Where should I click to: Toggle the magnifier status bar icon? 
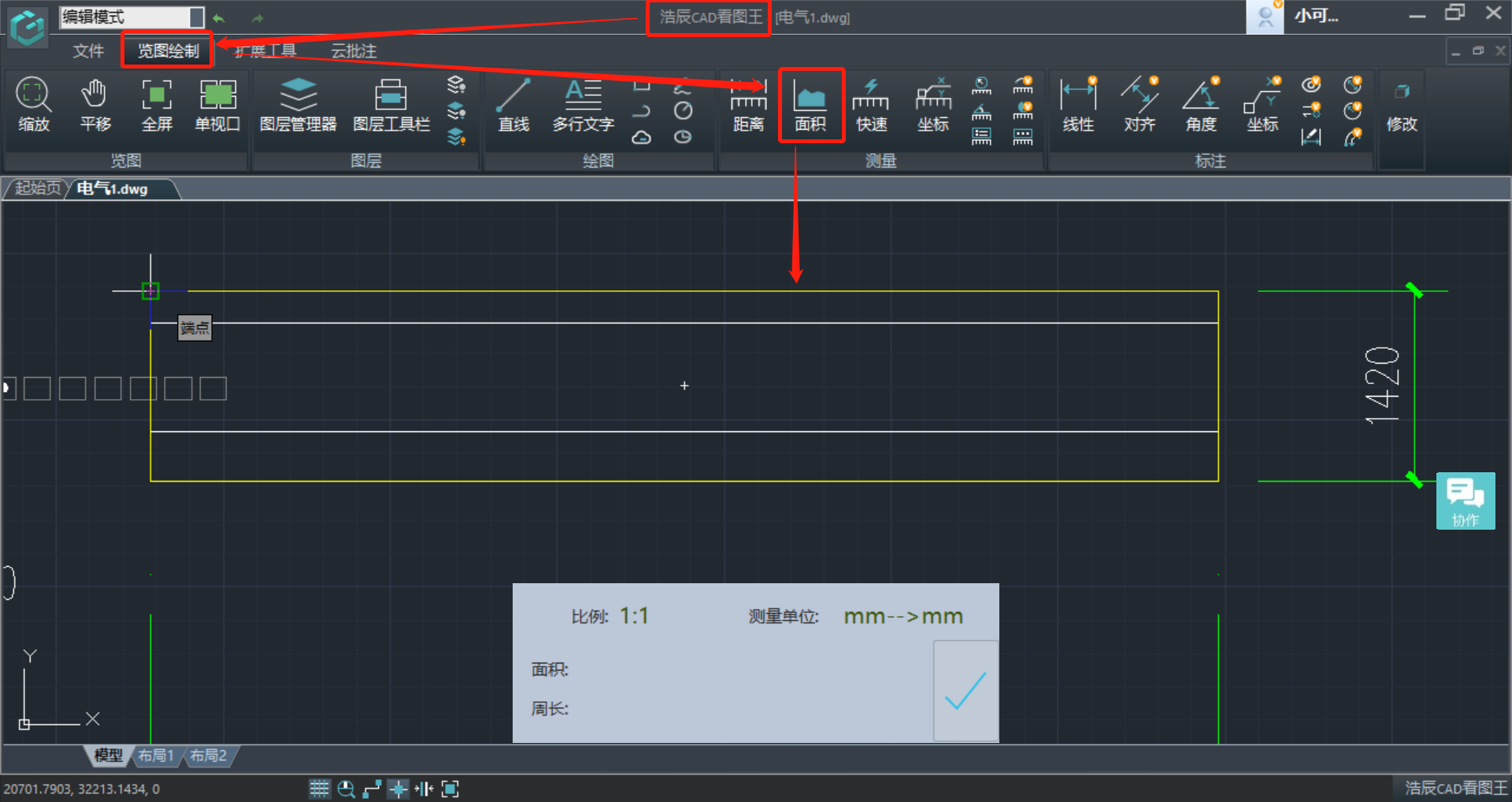(346, 789)
